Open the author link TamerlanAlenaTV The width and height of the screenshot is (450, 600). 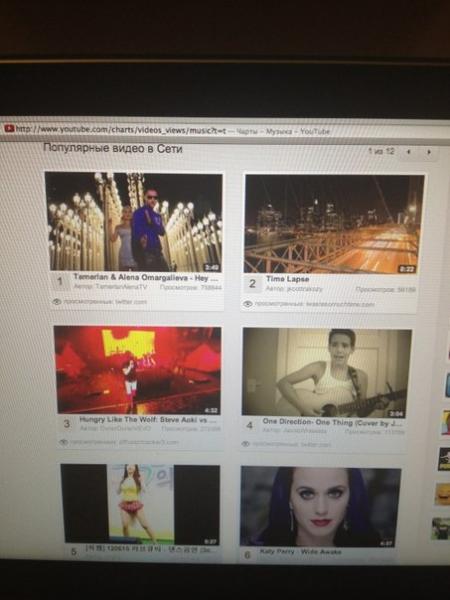pyautogui.click(x=121, y=287)
